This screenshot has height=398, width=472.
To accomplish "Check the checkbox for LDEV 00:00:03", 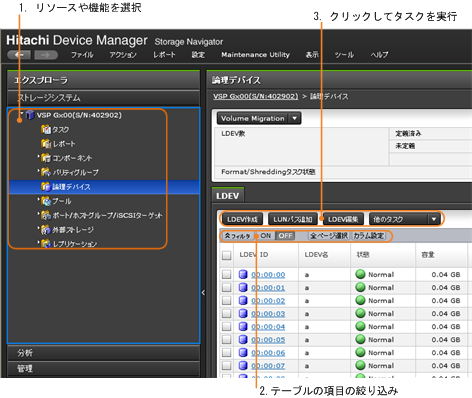I will point(227,314).
